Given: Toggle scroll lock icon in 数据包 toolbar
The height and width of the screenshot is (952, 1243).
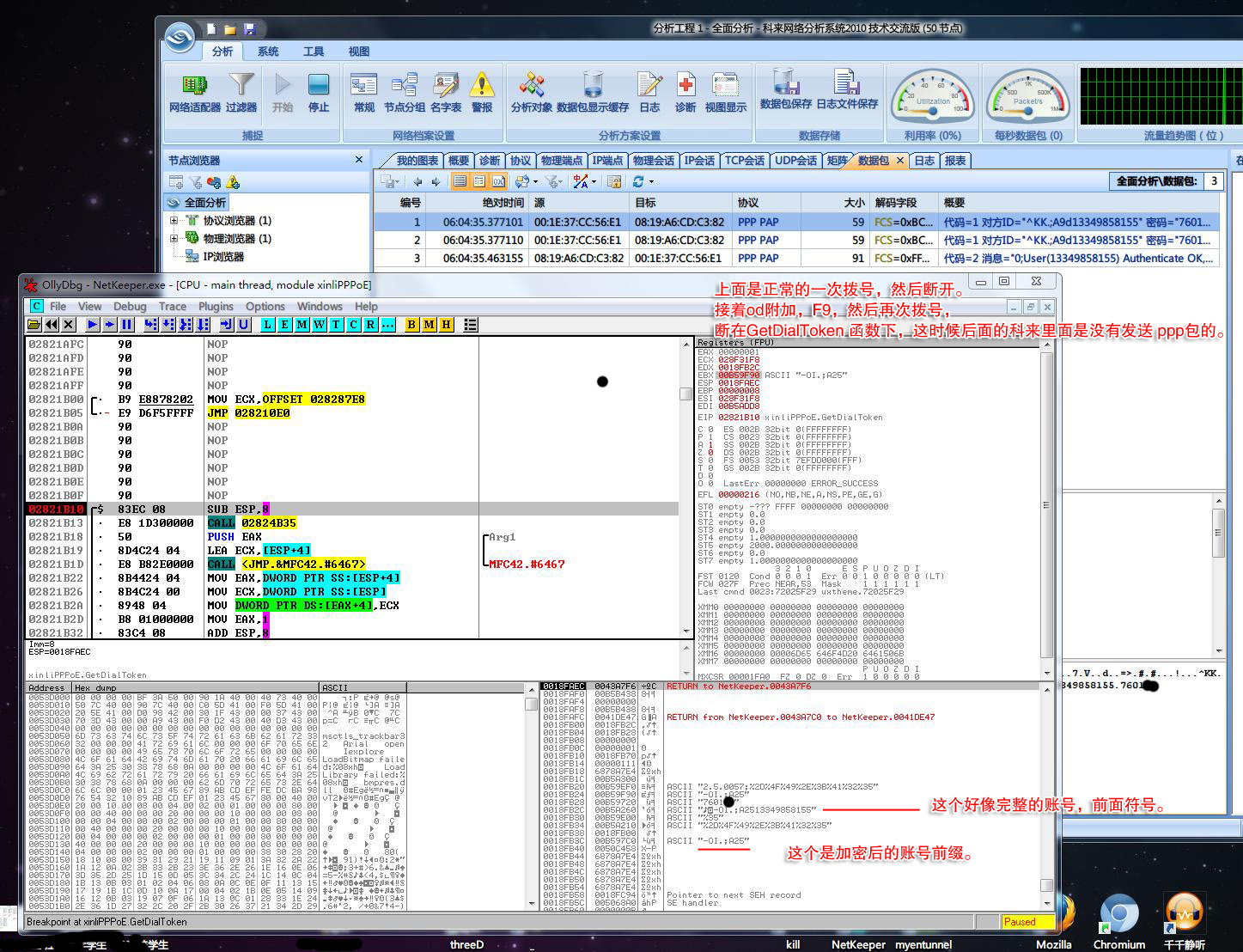Looking at the screenshot, I should [614, 181].
